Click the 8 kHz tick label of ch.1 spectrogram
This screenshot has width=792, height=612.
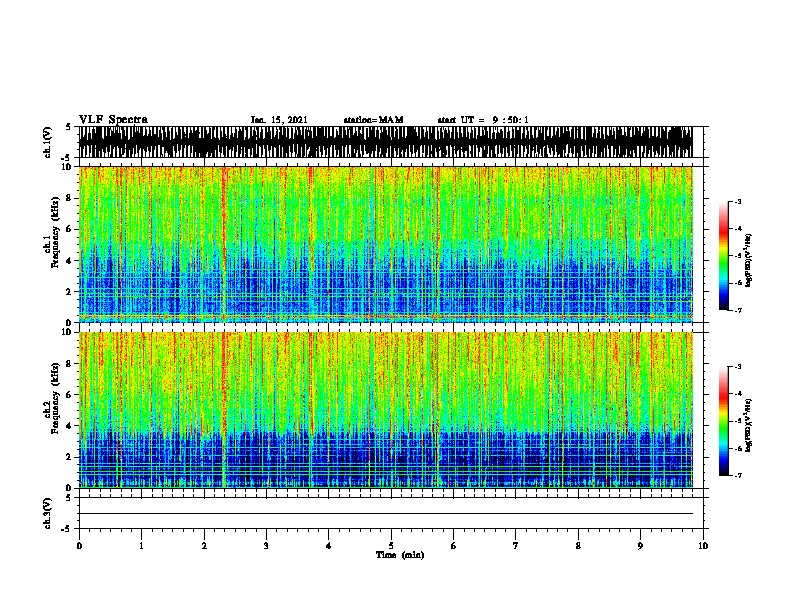coord(70,198)
